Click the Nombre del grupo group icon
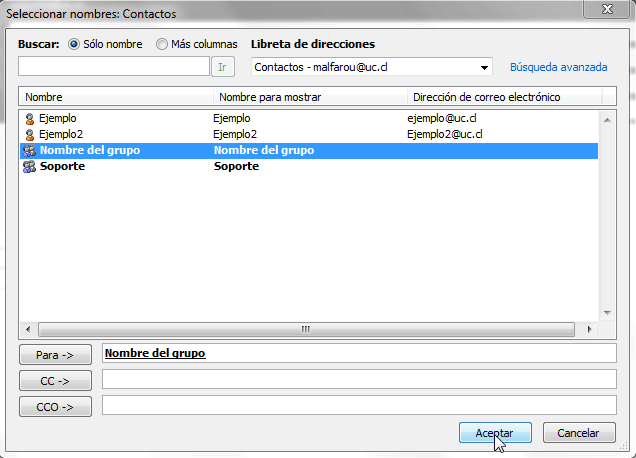The height and width of the screenshot is (458, 636). 29,151
